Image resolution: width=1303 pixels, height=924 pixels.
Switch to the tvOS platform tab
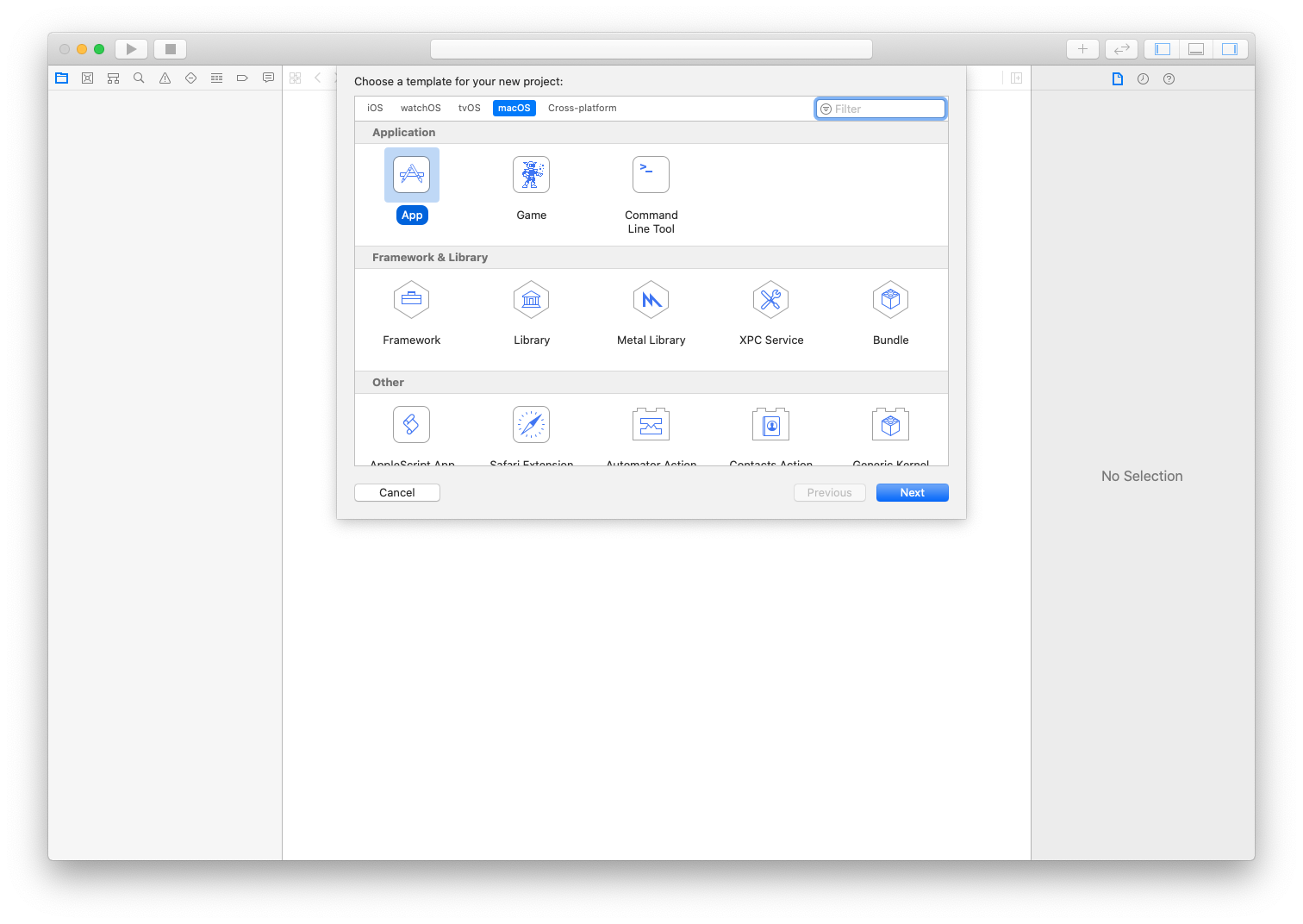click(470, 109)
